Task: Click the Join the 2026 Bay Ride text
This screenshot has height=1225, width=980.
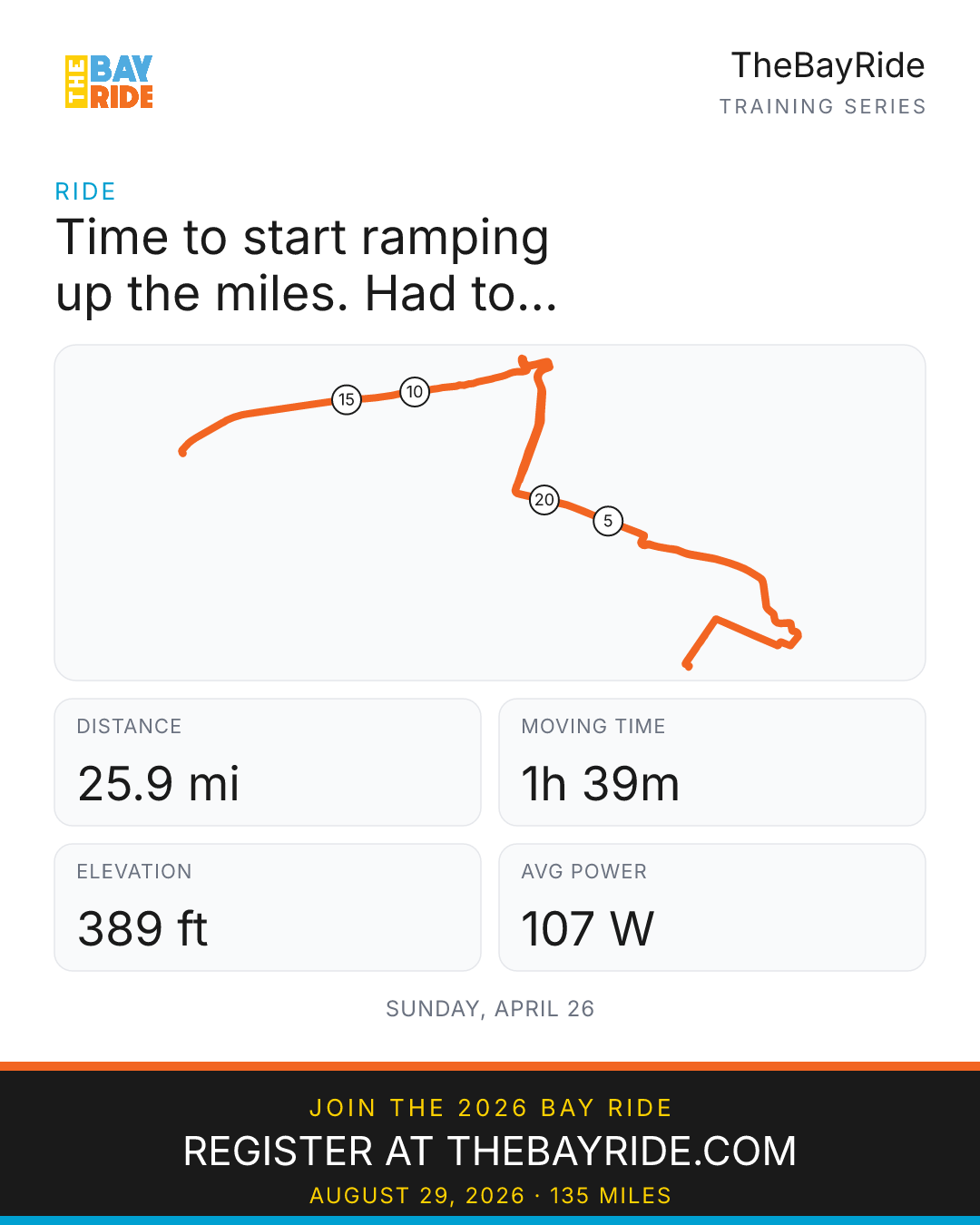Action: pyautogui.click(x=490, y=1108)
